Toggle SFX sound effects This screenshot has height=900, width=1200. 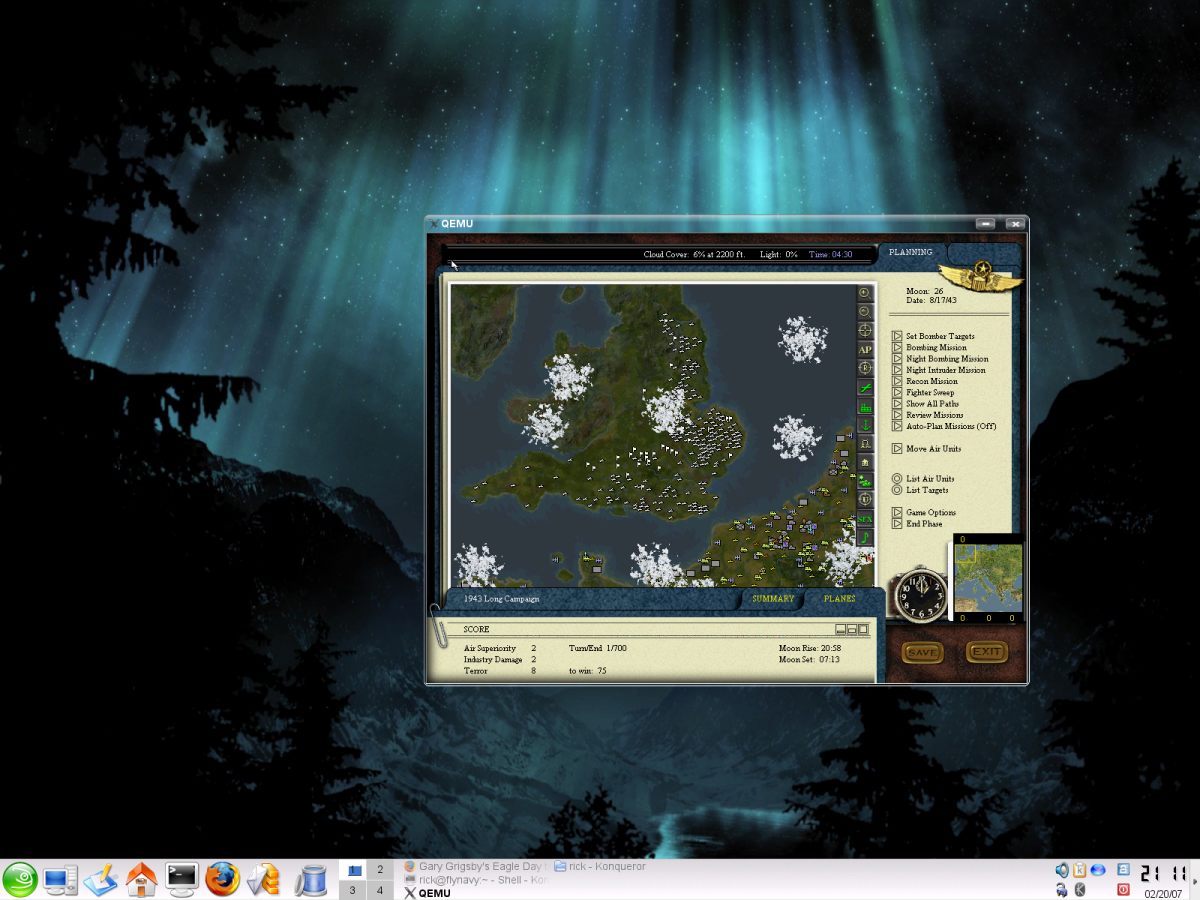[x=865, y=518]
